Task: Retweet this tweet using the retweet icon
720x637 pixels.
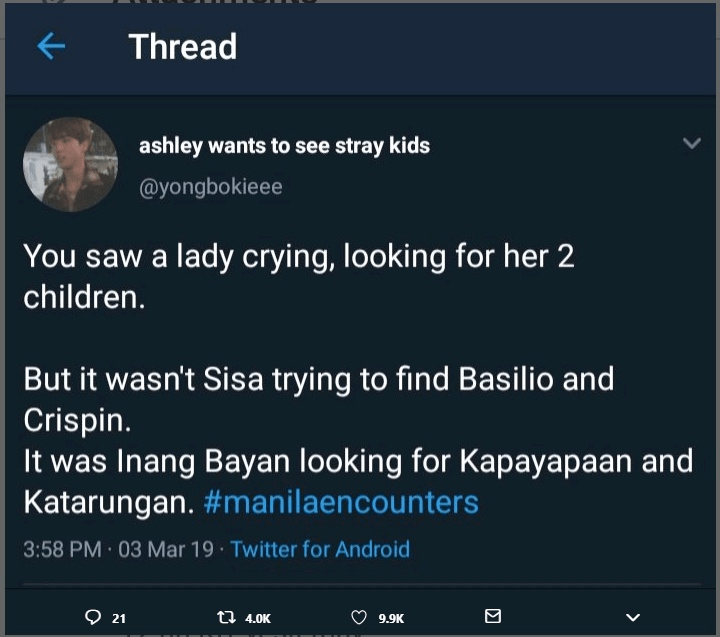Action: (x=225, y=617)
